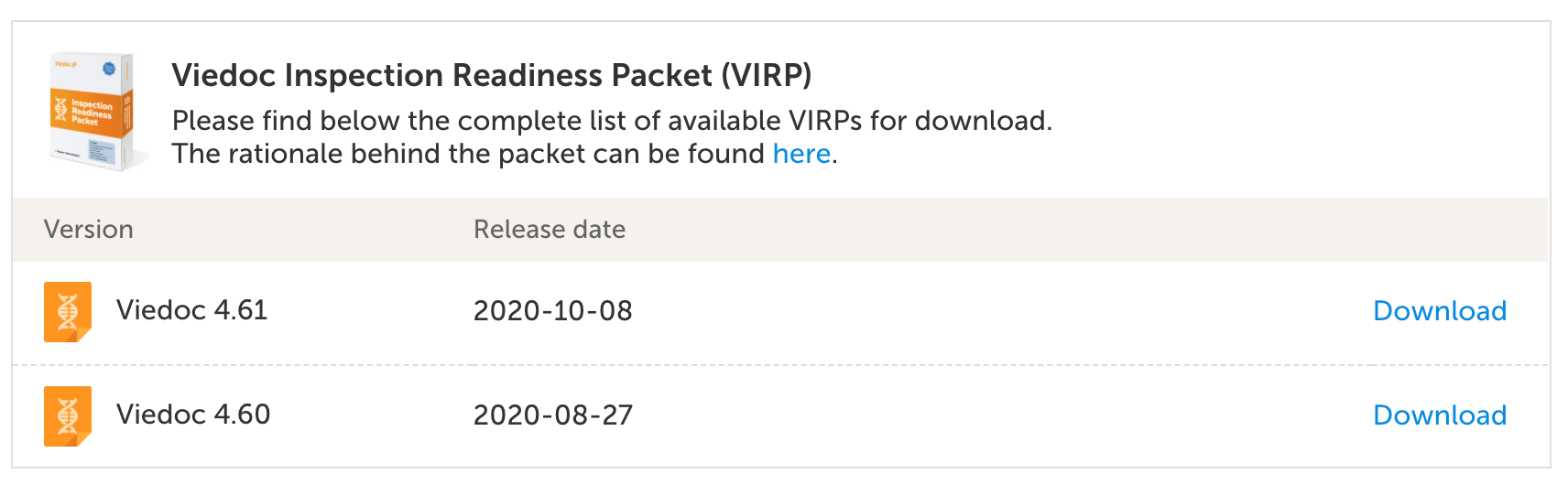Viewport: 1568px width, 485px height.
Task: Download the Viedoc 4.61 packet
Action: [x=1439, y=311]
